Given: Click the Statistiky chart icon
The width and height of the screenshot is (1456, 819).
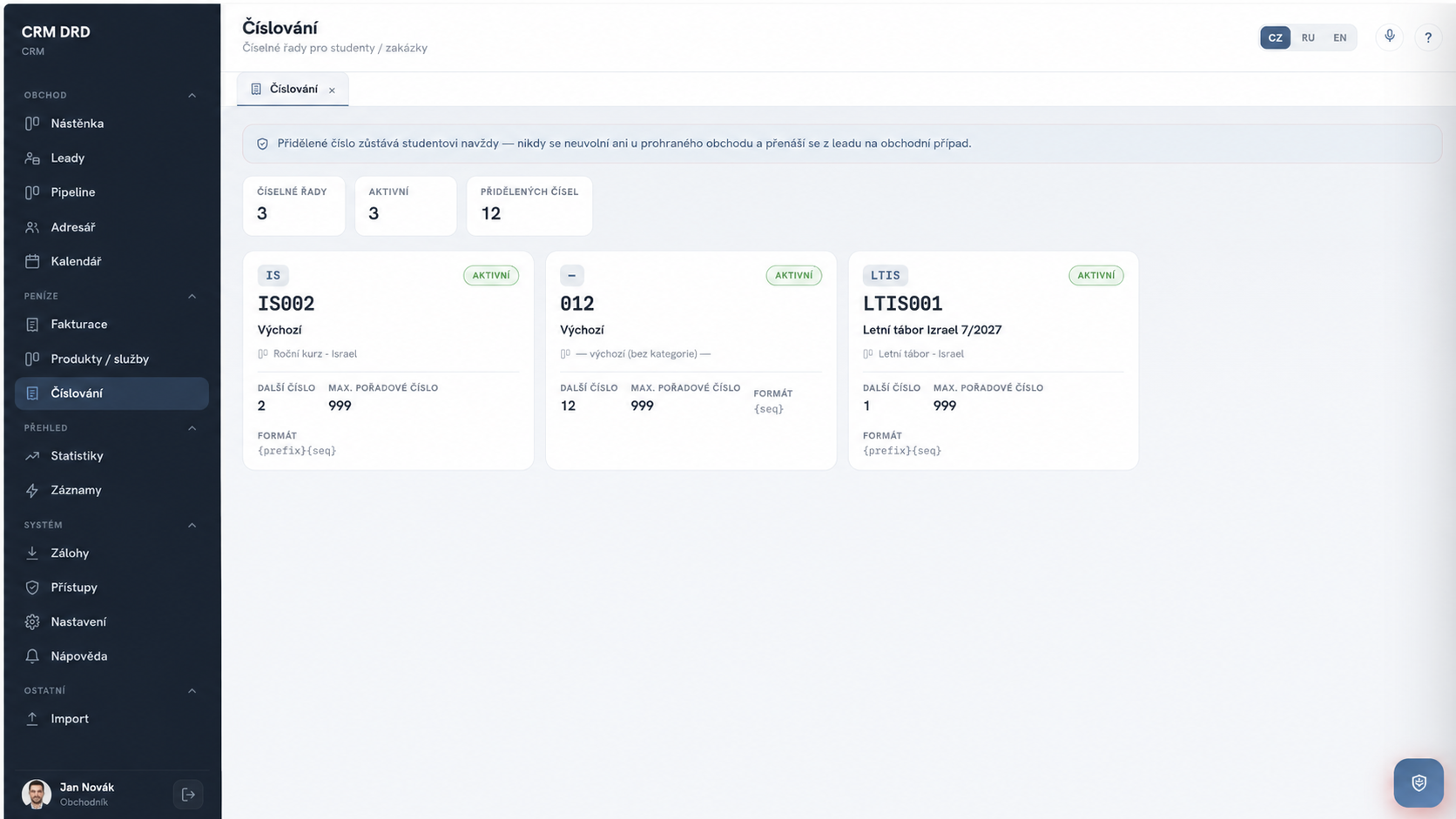Looking at the screenshot, I should coord(32,456).
